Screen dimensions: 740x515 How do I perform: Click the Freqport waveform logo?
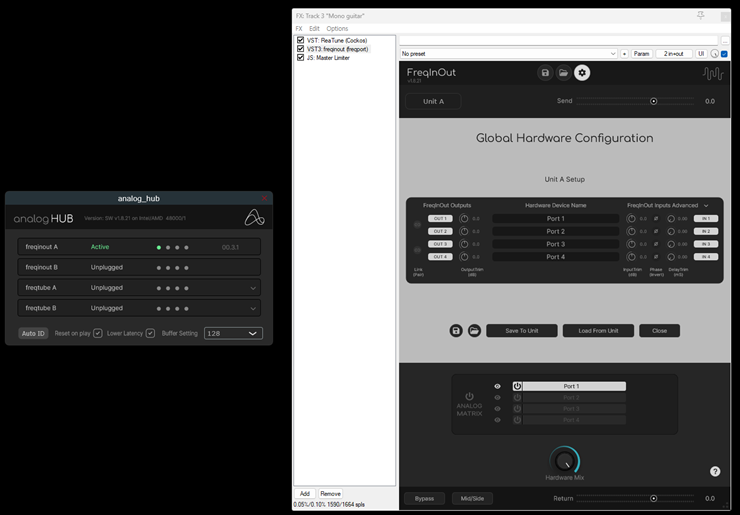[713, 73]
